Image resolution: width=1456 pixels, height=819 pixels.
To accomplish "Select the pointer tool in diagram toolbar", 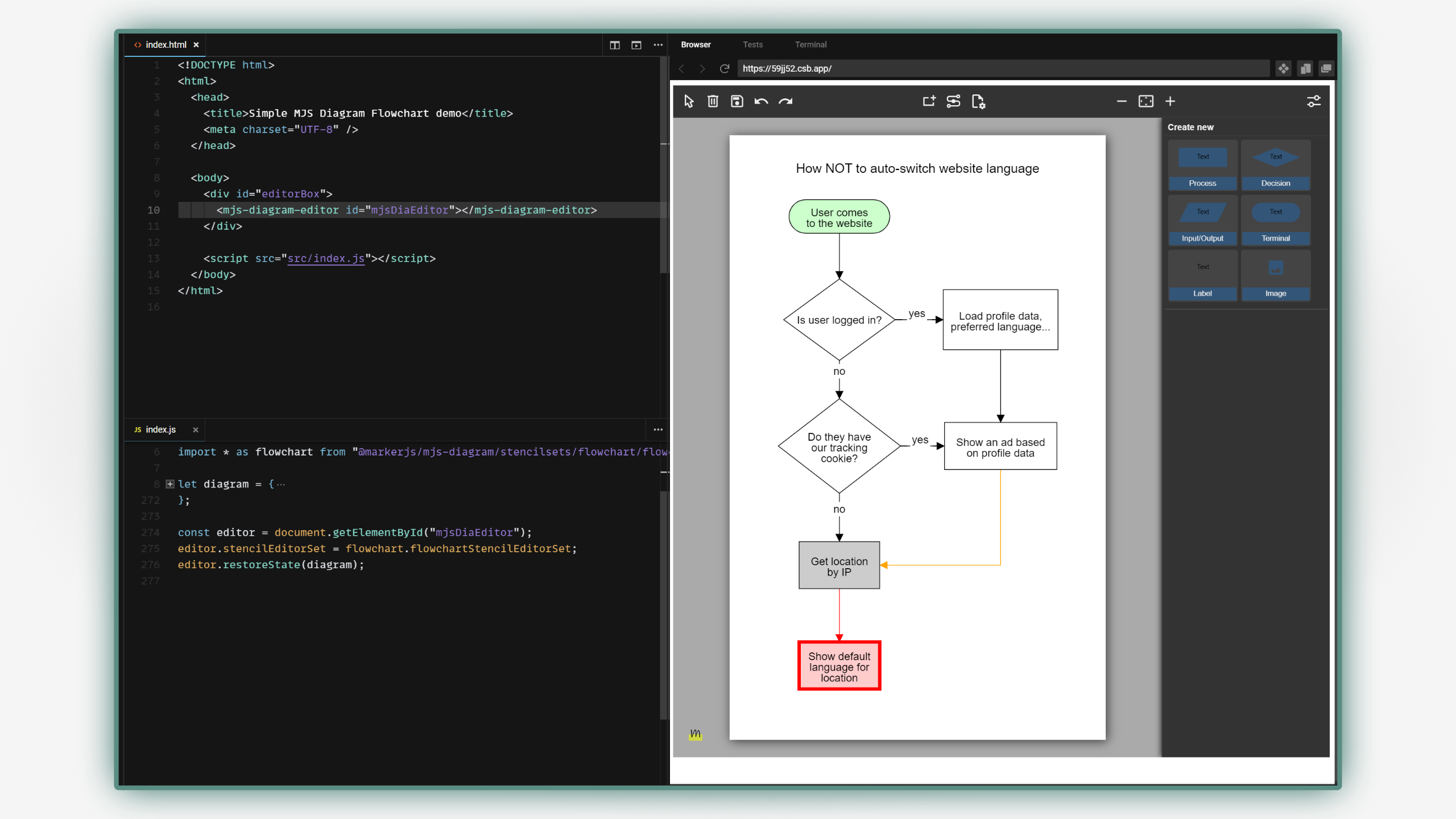I will (689, 101).
